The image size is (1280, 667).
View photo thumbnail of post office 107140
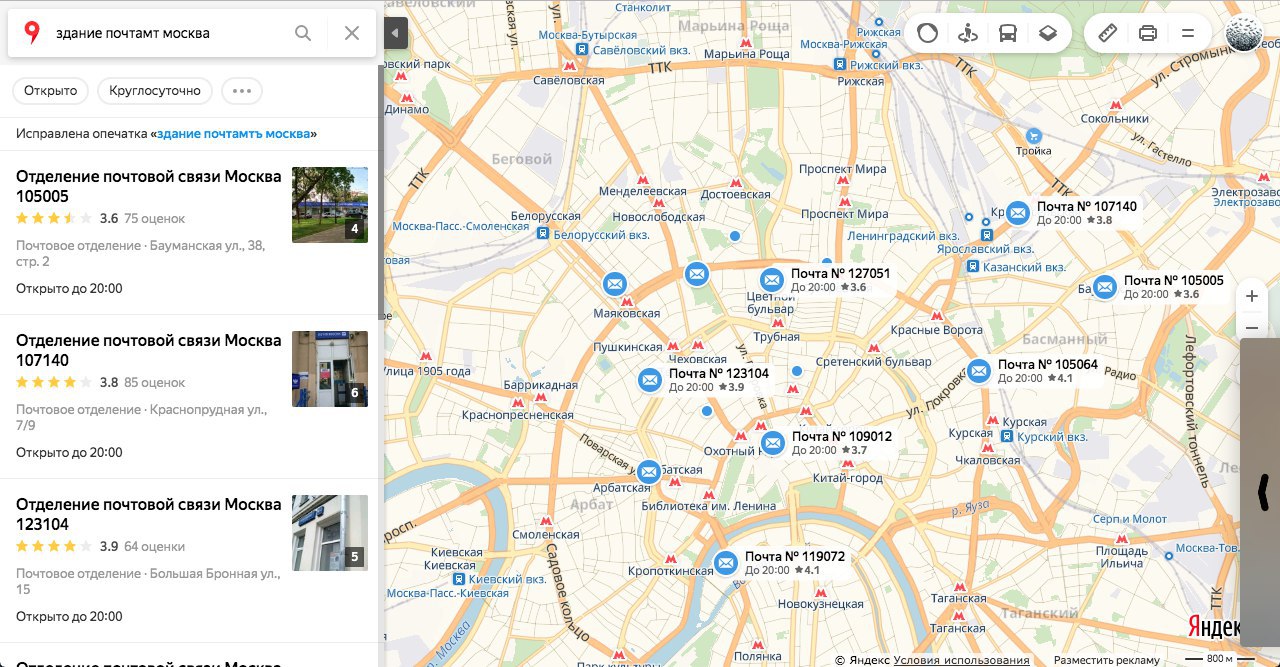330,369
